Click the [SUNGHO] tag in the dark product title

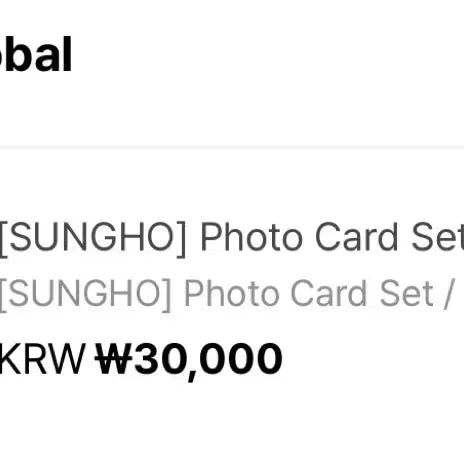click(x=93, y=238)
